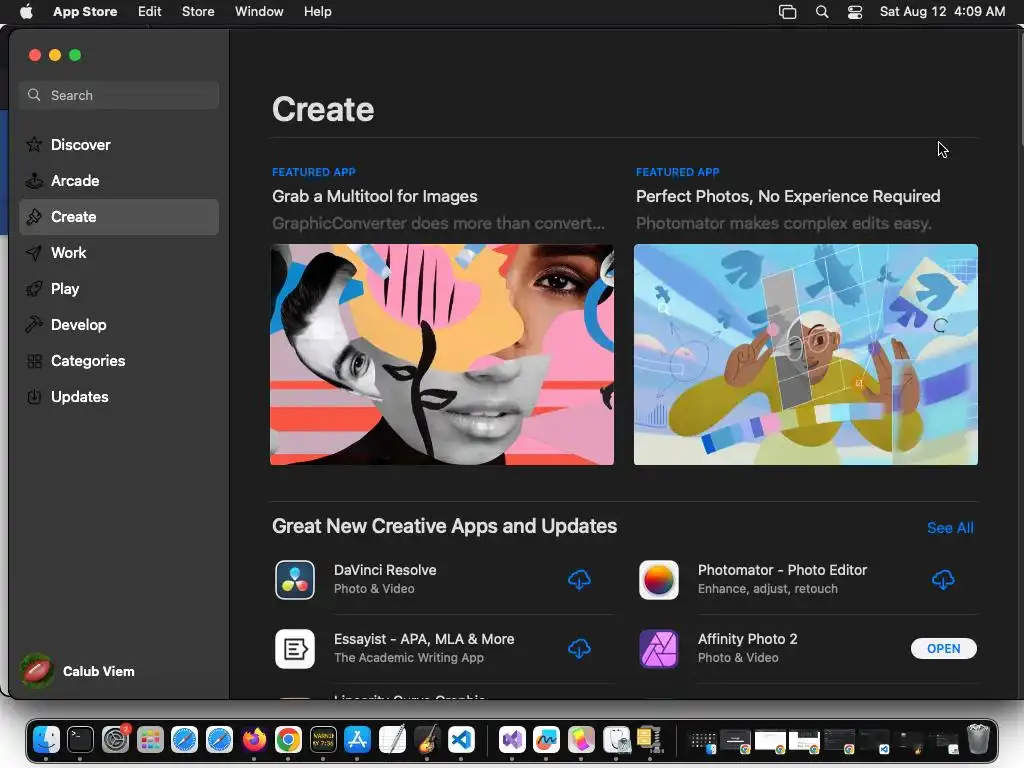Image resolution: width=1024 pixels, height=768 pixels.
Task: Open the App Store menu
Action: coord(85,12)
